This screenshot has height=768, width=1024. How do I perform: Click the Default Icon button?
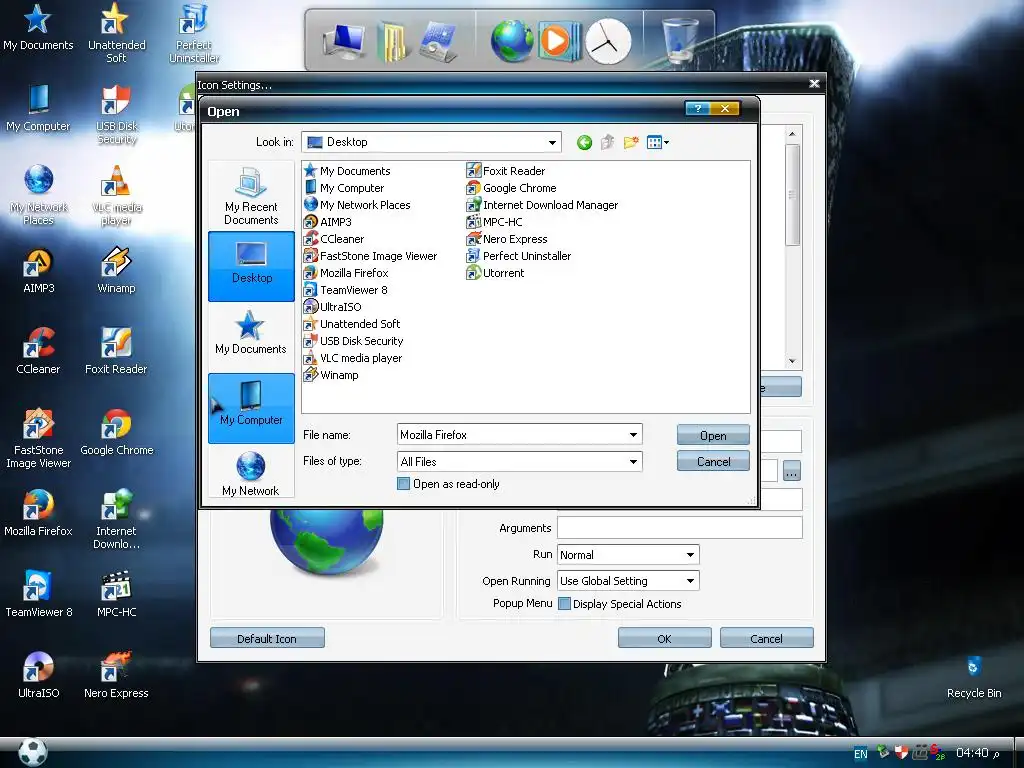click(x=267, y=638)
